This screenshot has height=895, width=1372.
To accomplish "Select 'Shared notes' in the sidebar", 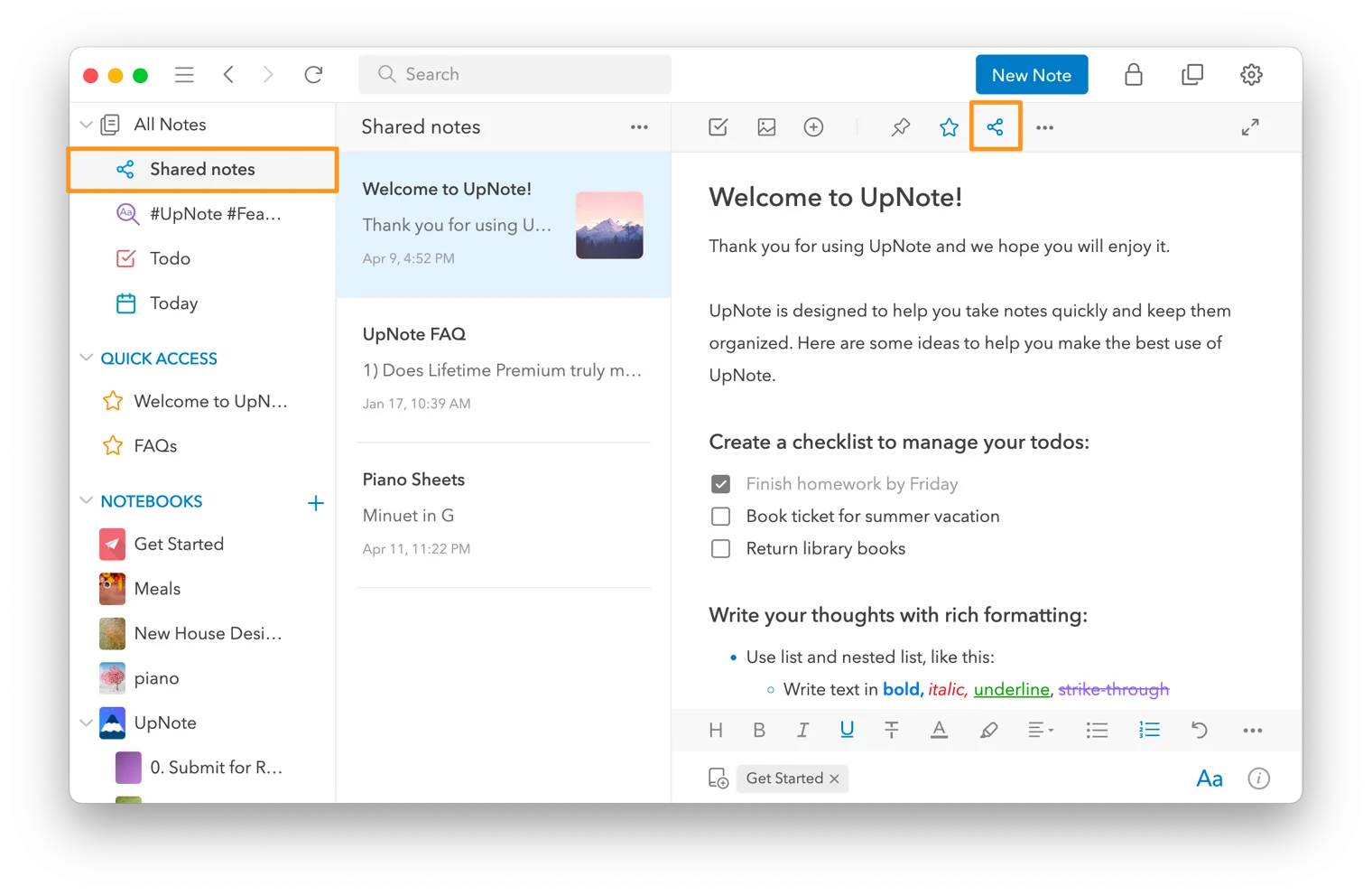I will click(x=202, y=170).
